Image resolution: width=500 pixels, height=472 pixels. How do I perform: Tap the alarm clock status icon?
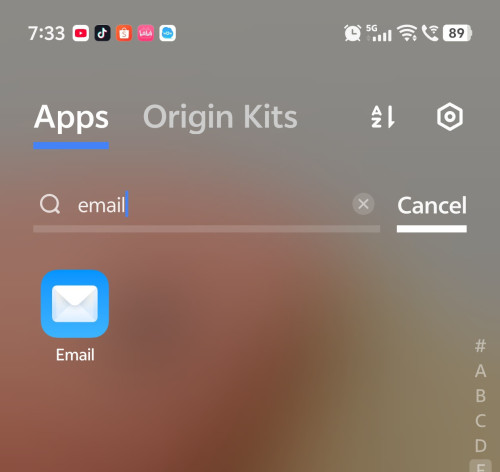(352, 33)
